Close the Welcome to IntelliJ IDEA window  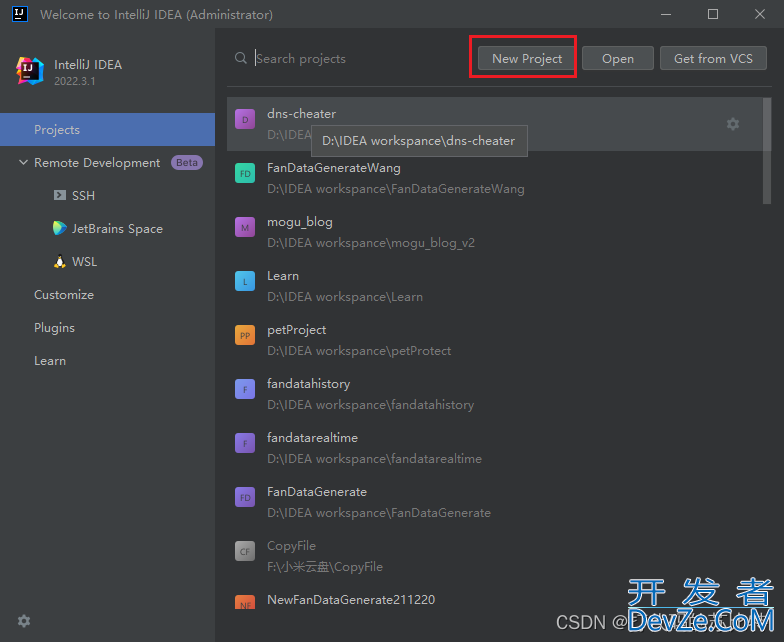coord(760,14)
